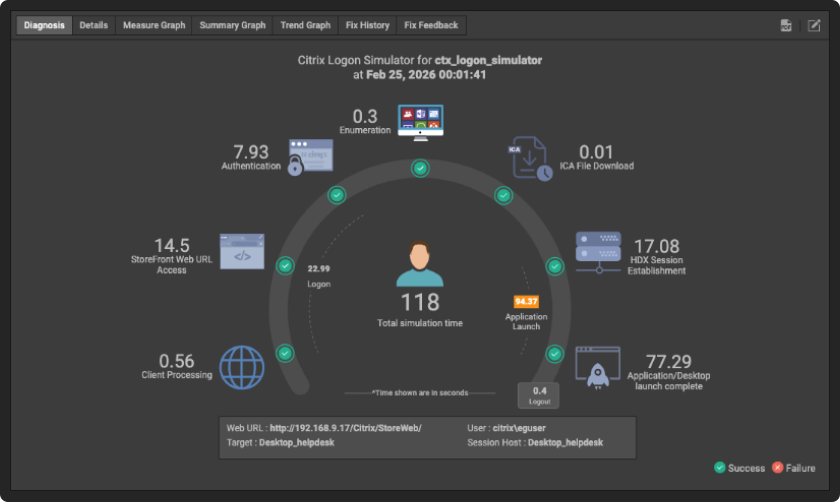Click the user citrix\eguser text
840x502 pixels.
(519, 428)
